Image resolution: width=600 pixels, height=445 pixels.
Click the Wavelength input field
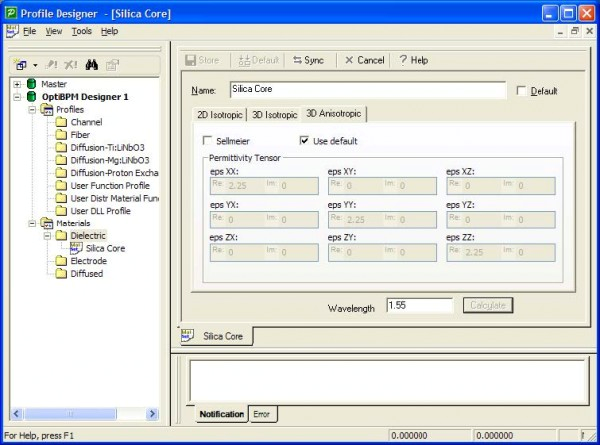419,305
